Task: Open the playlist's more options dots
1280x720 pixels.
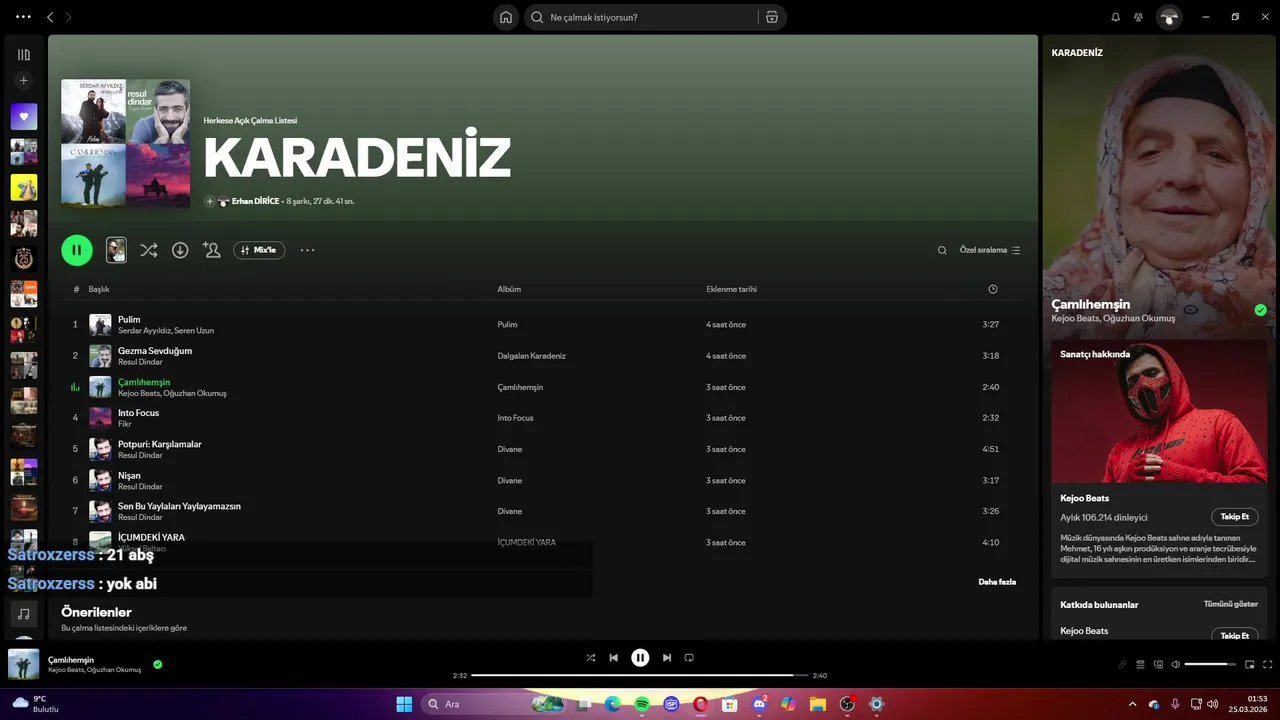Action: pyautogui.click(x=307, y=250)
